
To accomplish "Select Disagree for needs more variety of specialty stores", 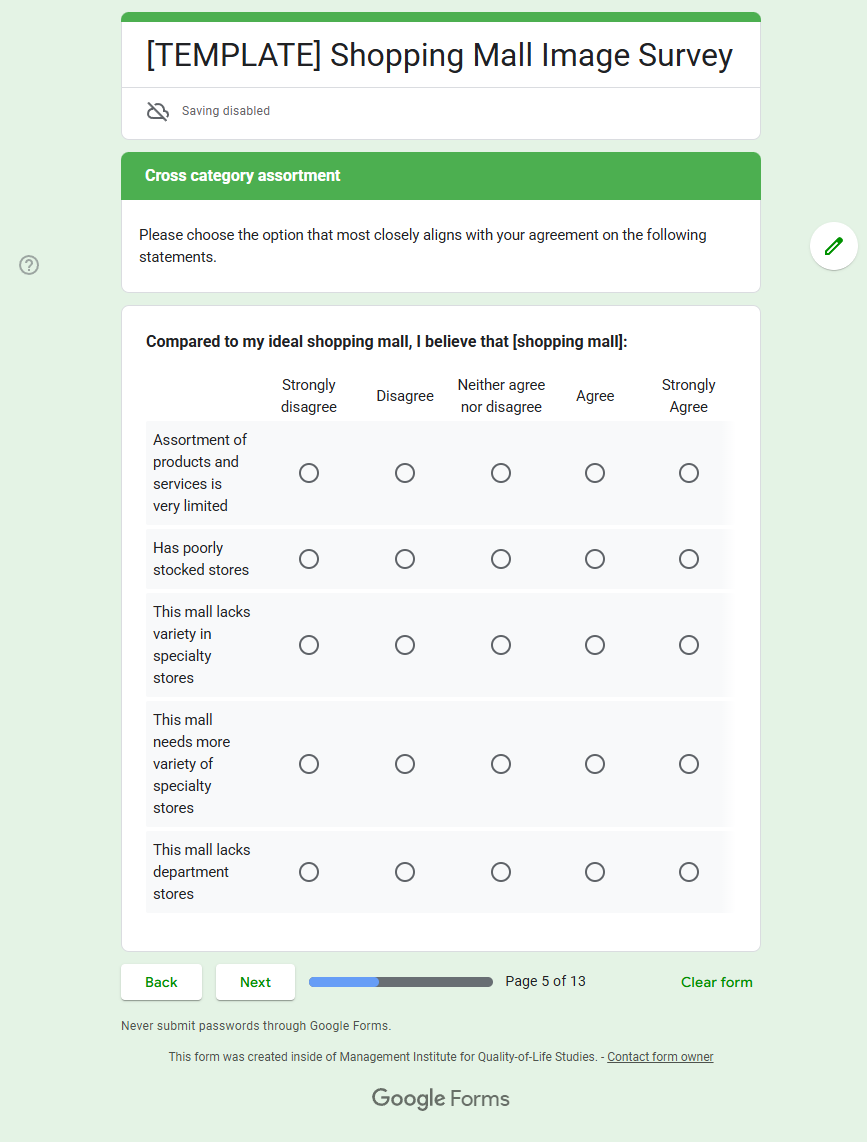I will 405,764.
